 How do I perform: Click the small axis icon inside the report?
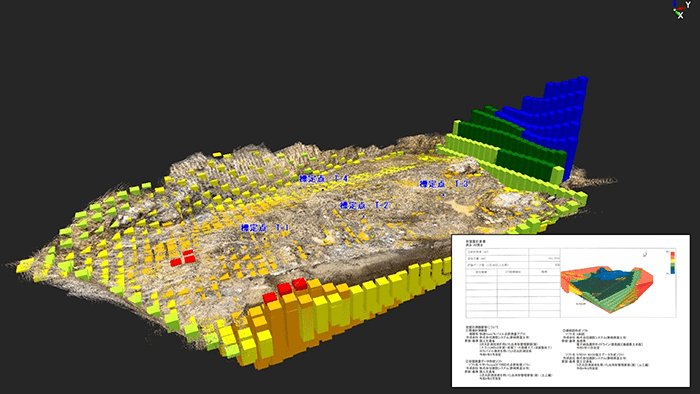click(645, 254)
